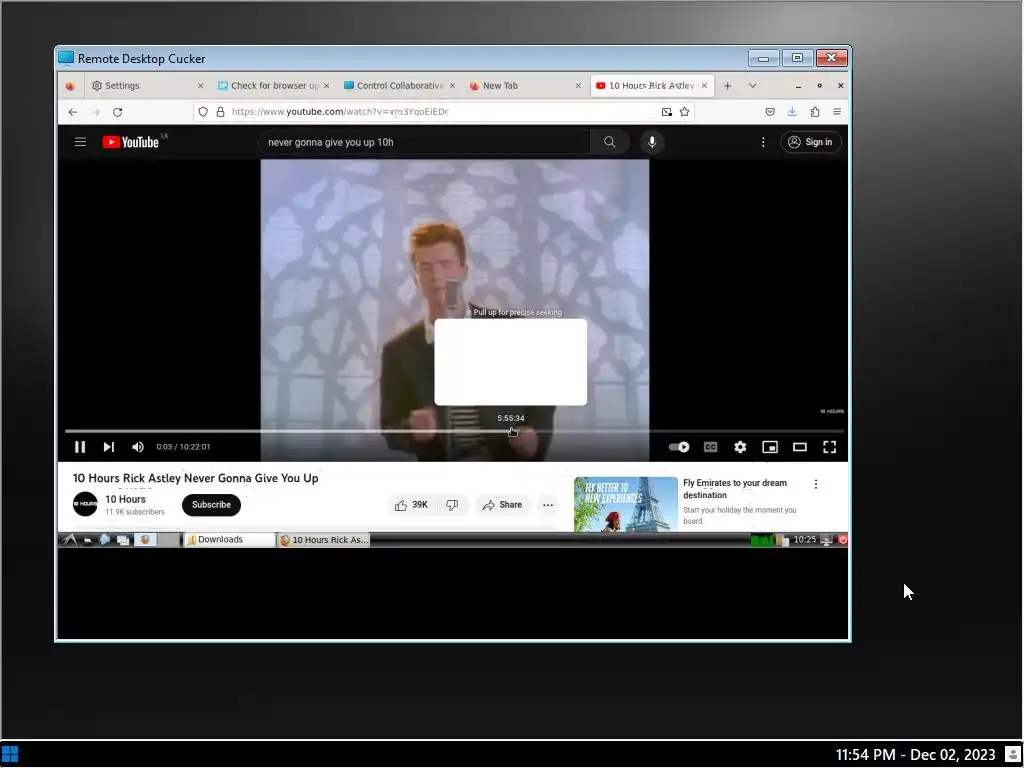Switch to miniplayer mode
This screenshot has width=1024, height=768.
[x=770, y=447]
